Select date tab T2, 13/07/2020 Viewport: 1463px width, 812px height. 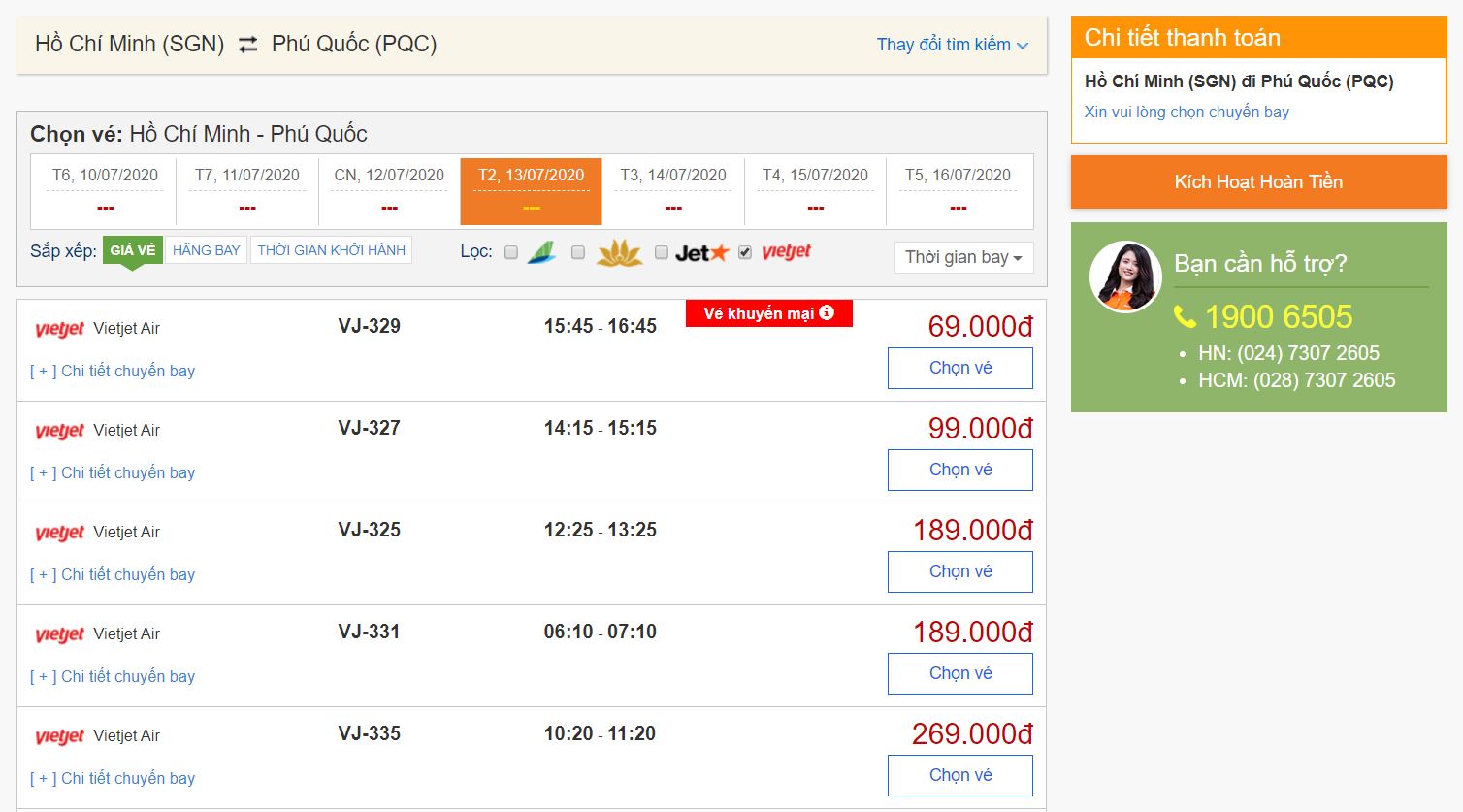point(531,190)
